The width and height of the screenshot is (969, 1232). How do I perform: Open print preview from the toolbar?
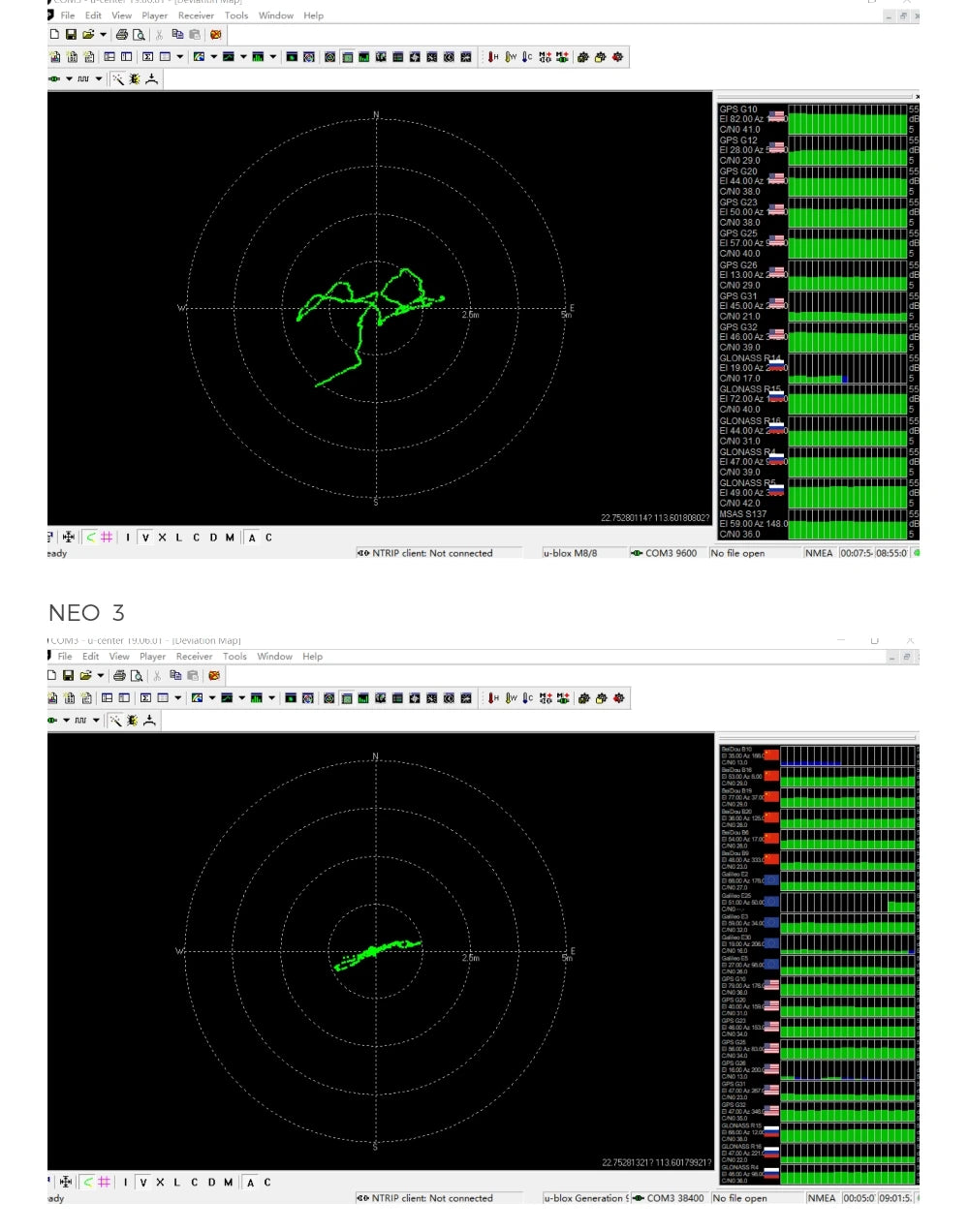[x=141, y=35]
